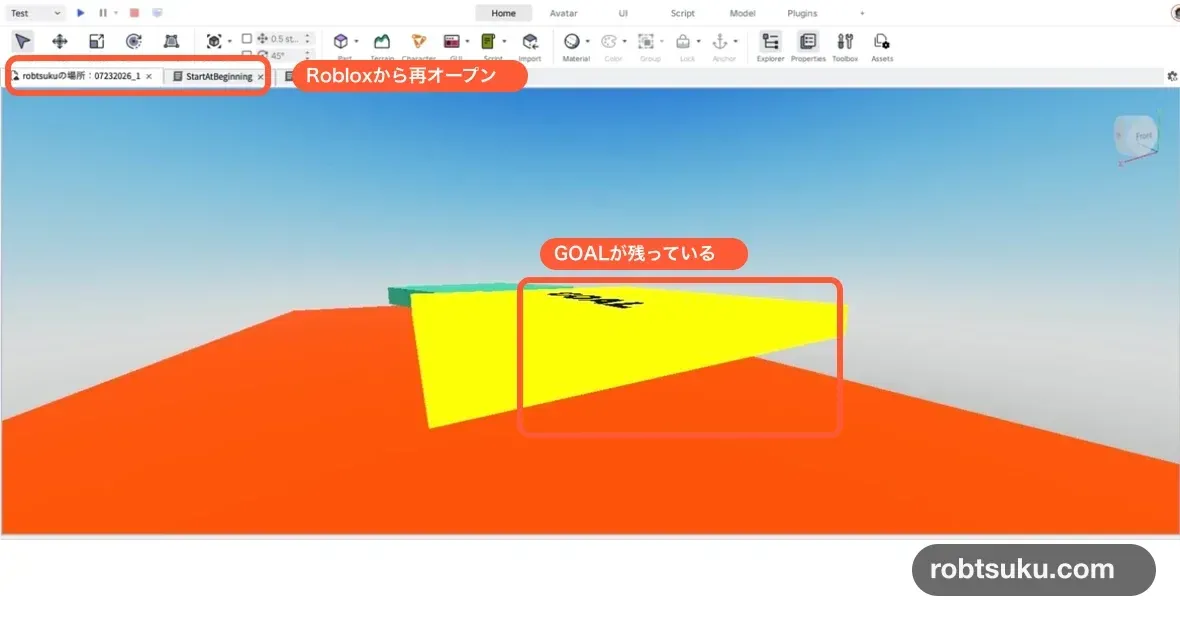The height and width of the screenshot is (620, 1180).
Task: Click the Lock icon
Action: click(683, 41)
